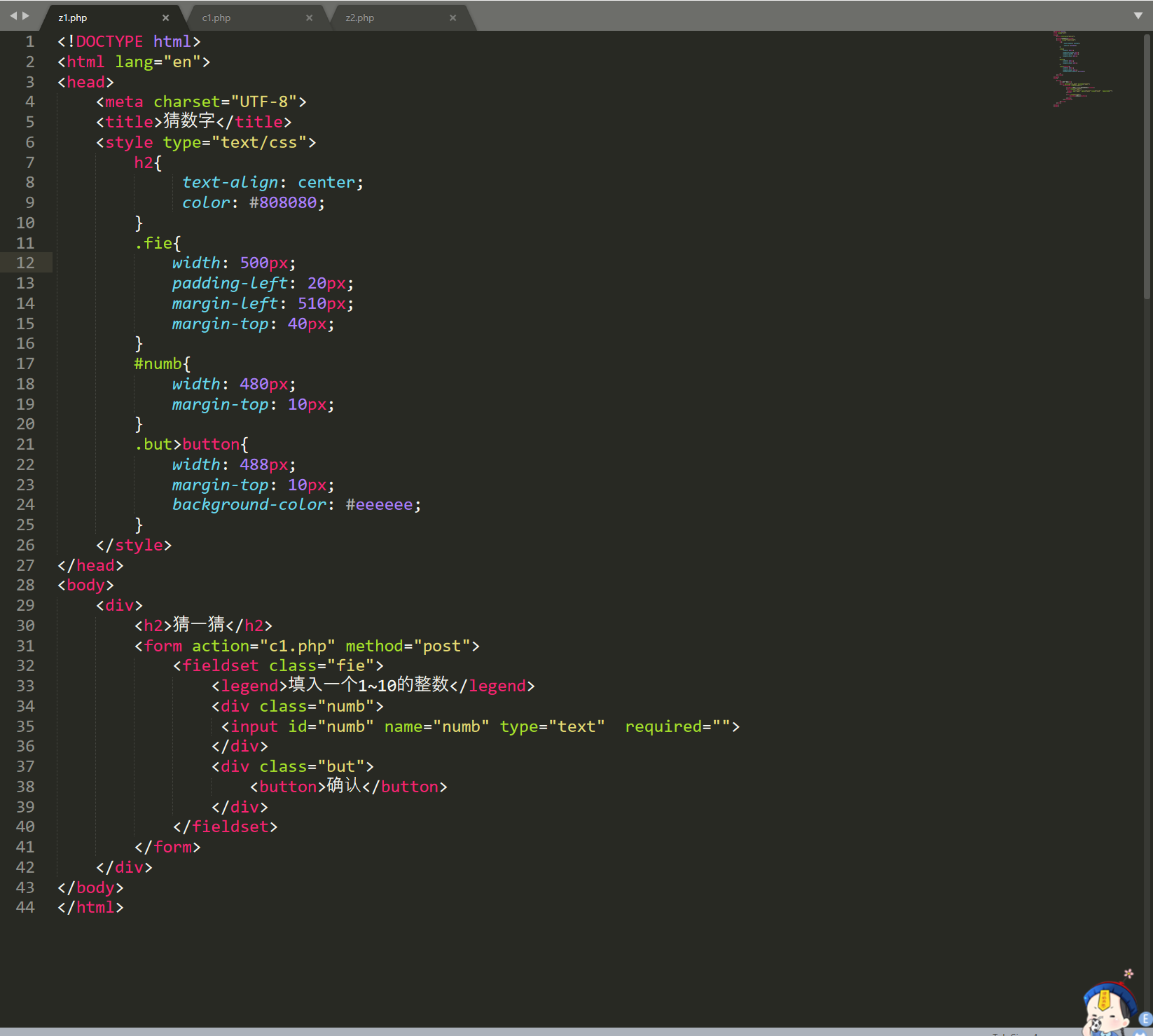Switch to the z2.php tab
Image resolution: width=1153 pixels, height=1036 pixels.
point(359,18)
